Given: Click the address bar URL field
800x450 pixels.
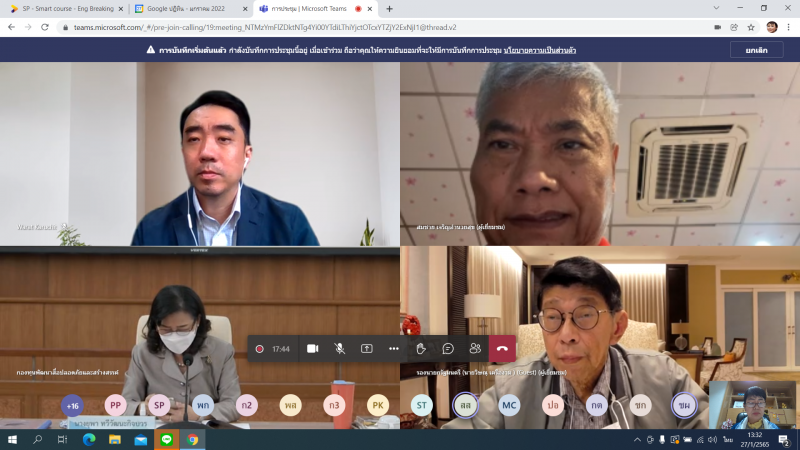Looking at the screenshot, I should coord(385,27).
